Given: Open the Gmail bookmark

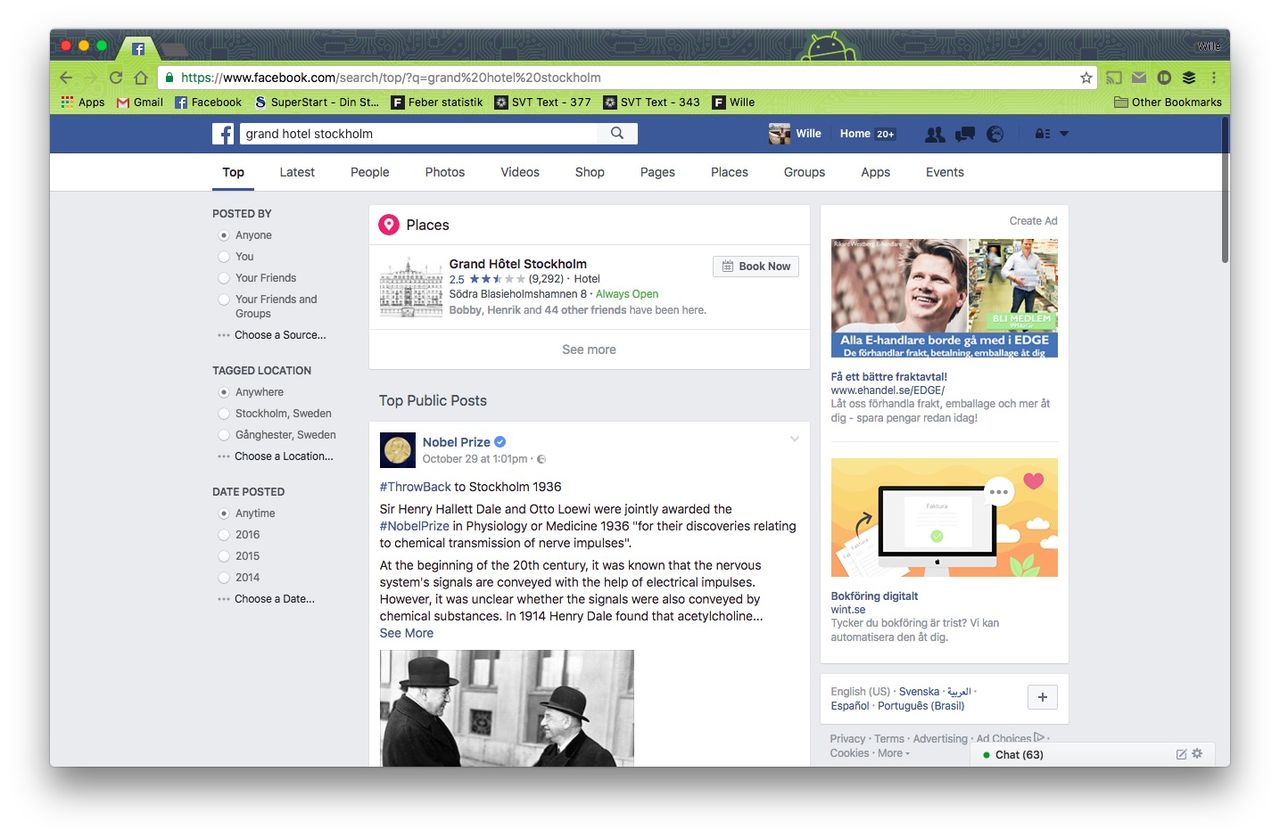Looking at the screenshot, I should (140, 102).
